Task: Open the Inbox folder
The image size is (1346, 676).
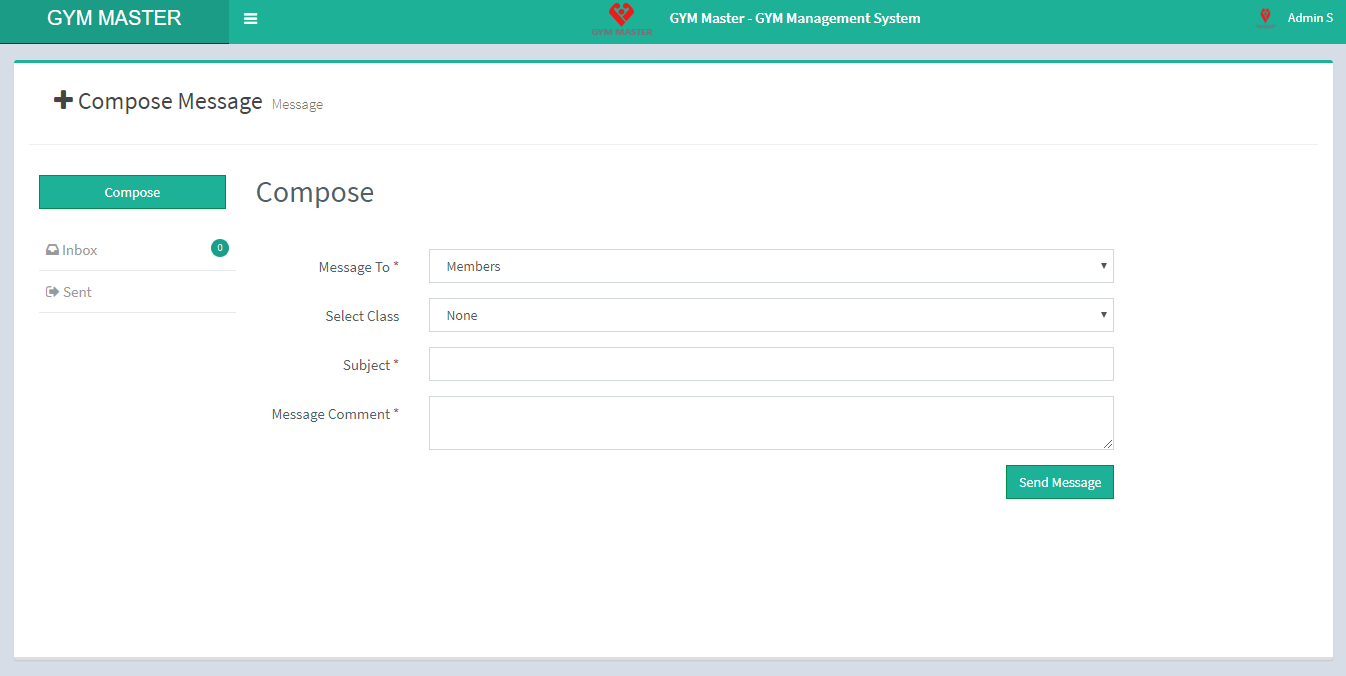Action: click(x=80, y=250)
